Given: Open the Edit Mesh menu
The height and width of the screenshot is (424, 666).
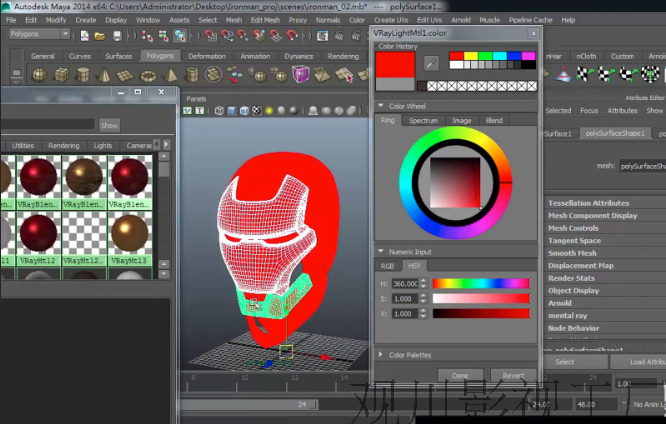Looking at the screenshot, I should coord(265,20).
